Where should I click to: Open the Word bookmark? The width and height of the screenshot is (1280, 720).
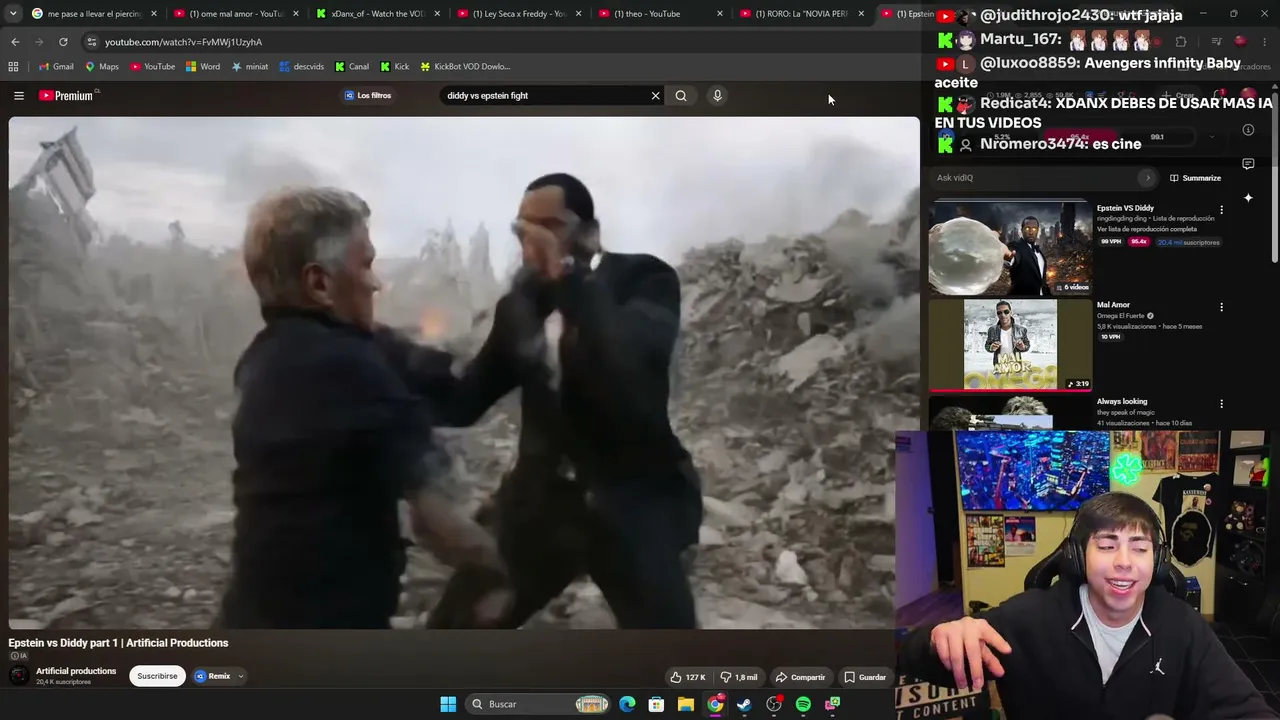coord(203,67)
